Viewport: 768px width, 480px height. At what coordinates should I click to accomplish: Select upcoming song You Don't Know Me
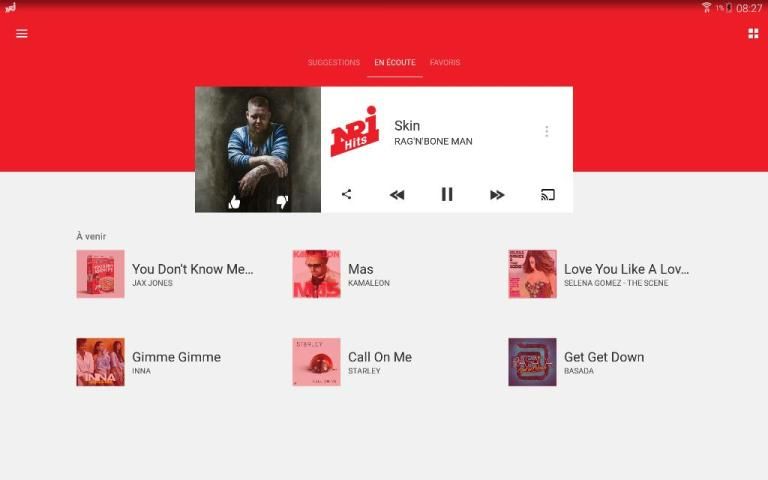click(192, 274)
